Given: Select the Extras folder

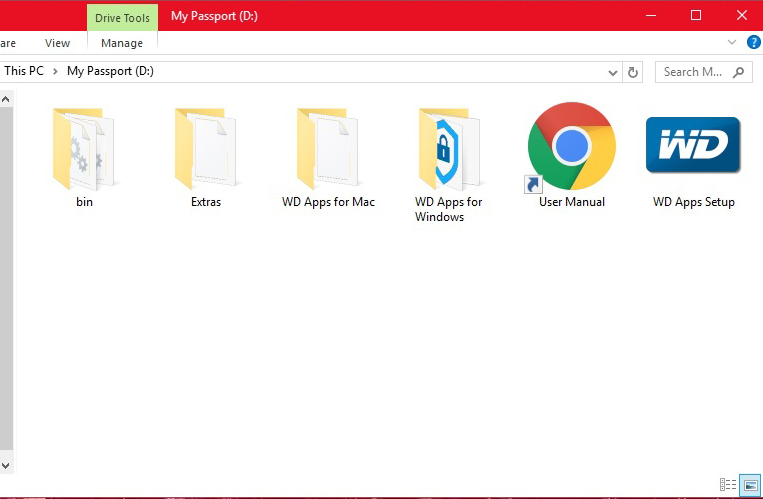Looking at the screenshot, I should (x=205, y=149).
